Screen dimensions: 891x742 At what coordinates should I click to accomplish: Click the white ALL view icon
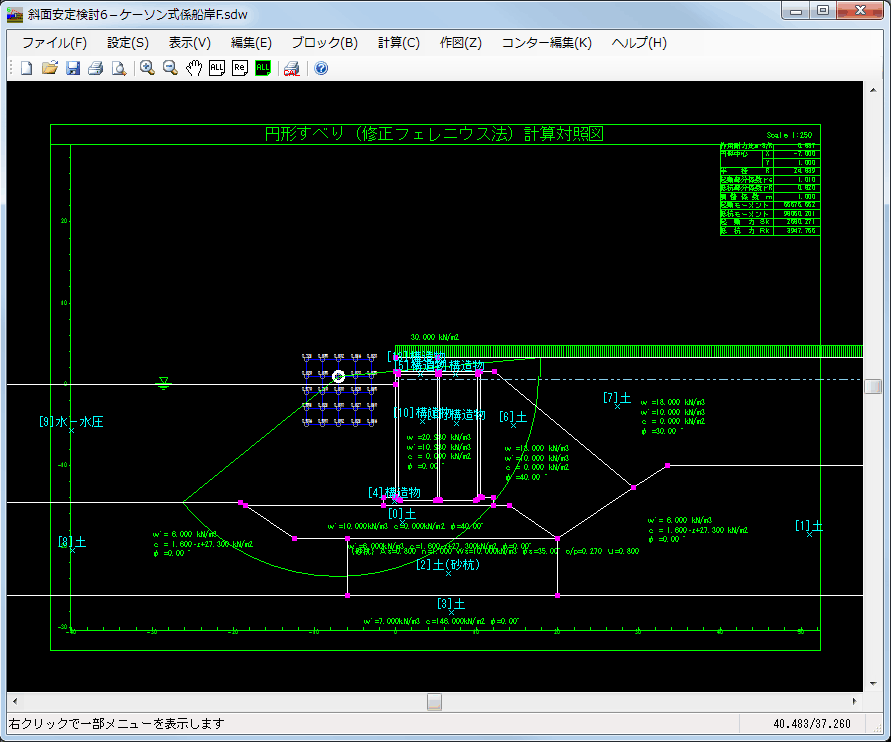tap(216, 68)
